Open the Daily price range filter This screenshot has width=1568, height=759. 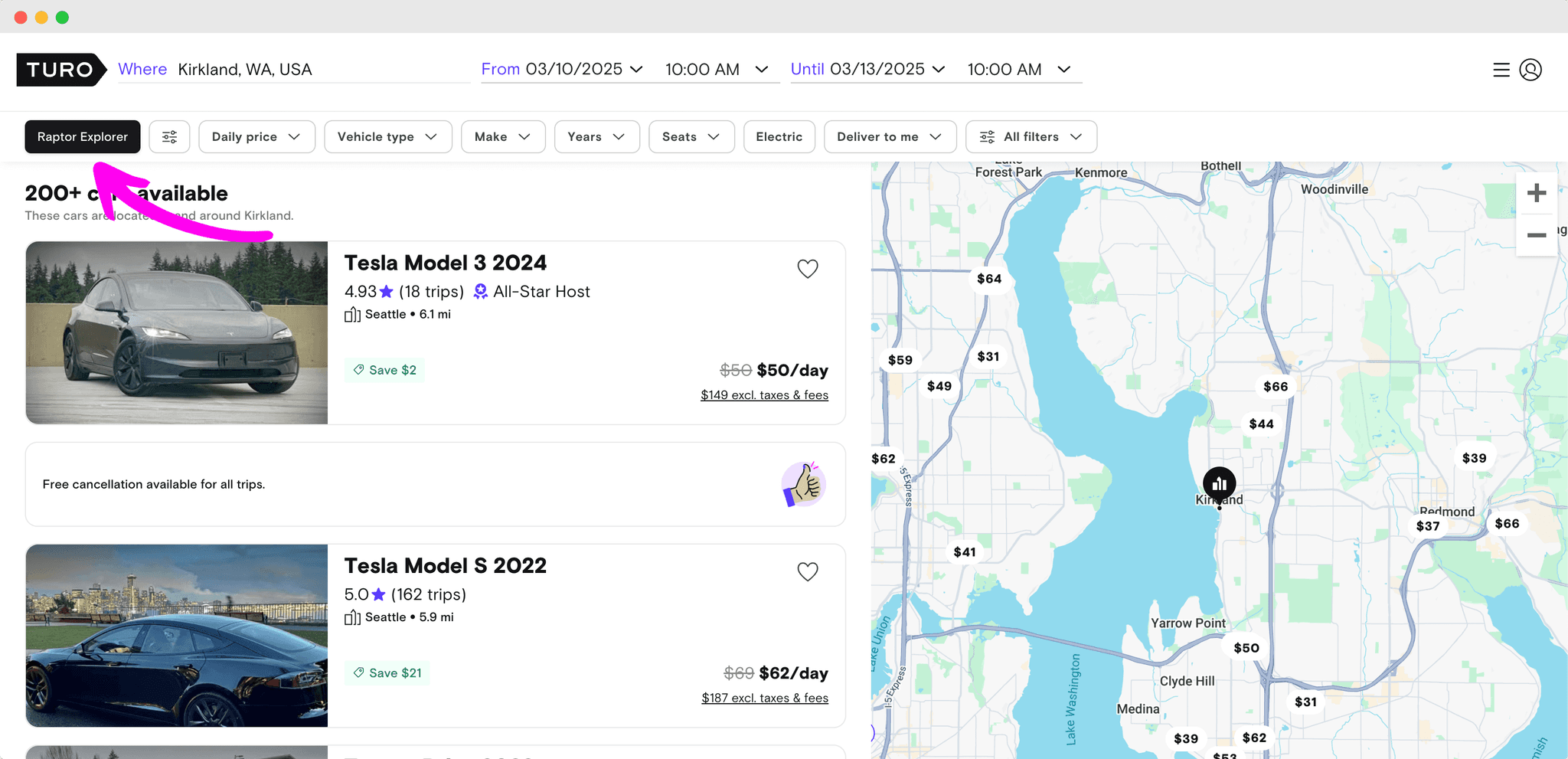click(x=256, y=136)
